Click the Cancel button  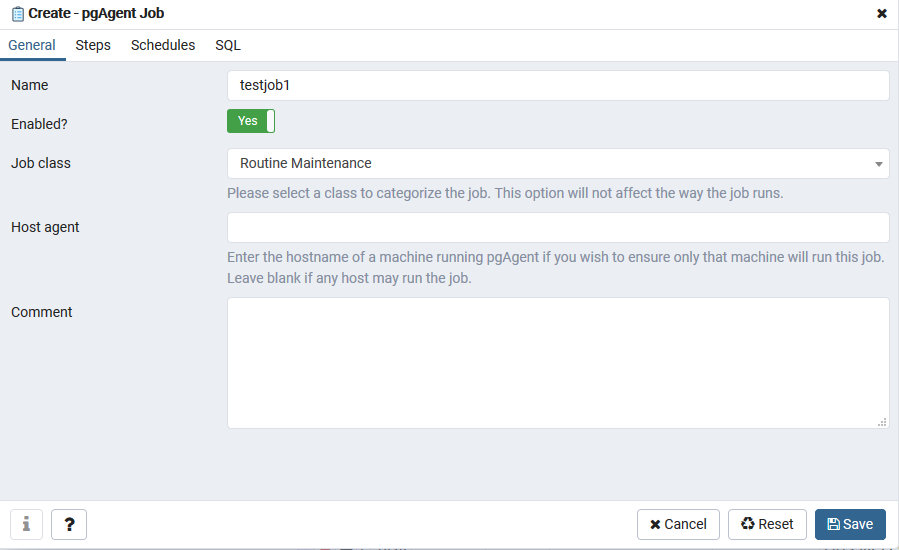tap(678, 524)
